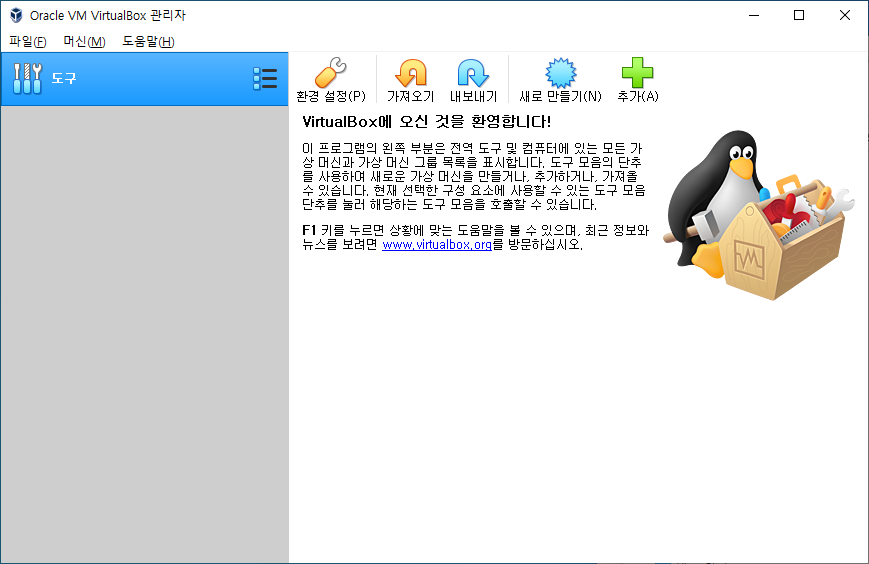This screenshot has width=869, height=564.
Task: Open the 머신(M) menu
Action: click(84, 42)
